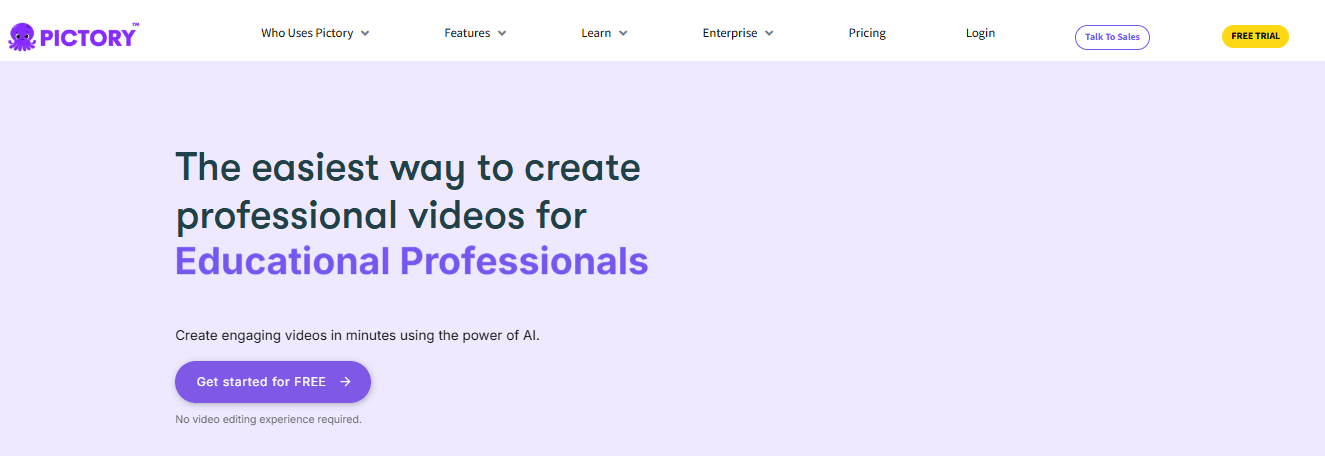Click the Login link
Image resolution: width=1325 pixels, height=456 pixels.
980,33
